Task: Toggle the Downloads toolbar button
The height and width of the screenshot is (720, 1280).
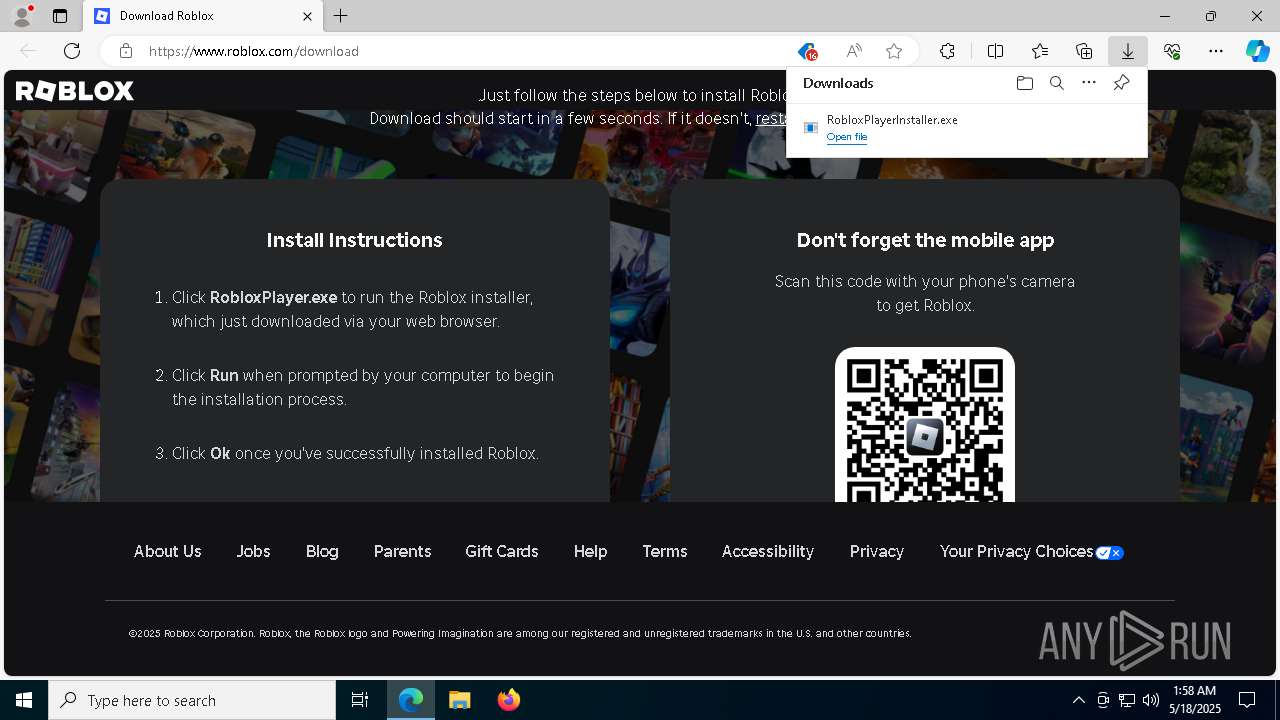Action: pos(1128,51)
